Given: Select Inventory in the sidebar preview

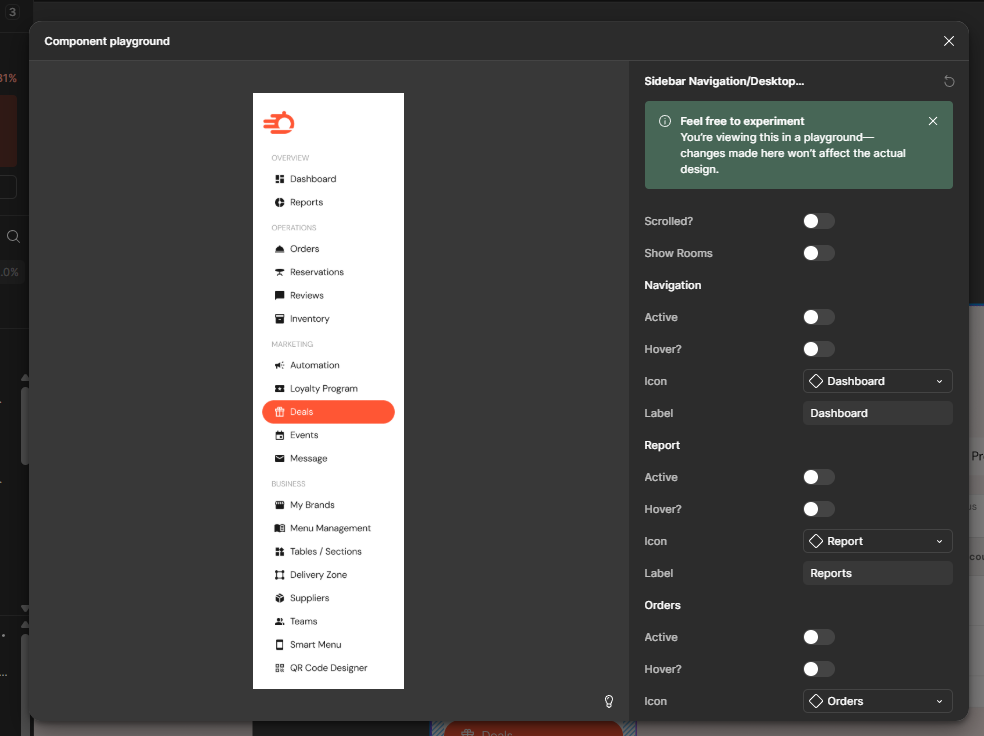Looking at the screenshot, I should [x=328, y=319].
